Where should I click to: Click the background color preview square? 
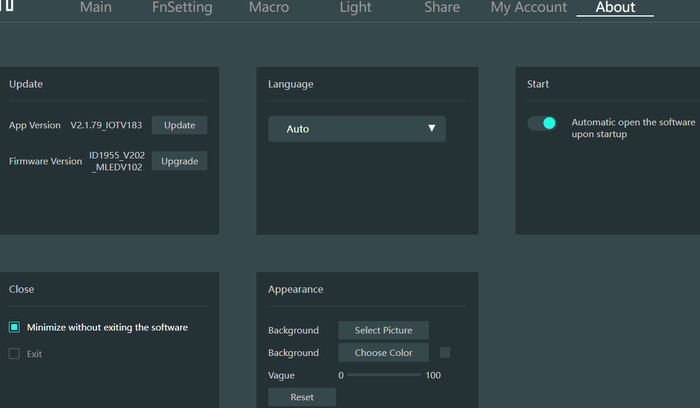coord(445,352)
